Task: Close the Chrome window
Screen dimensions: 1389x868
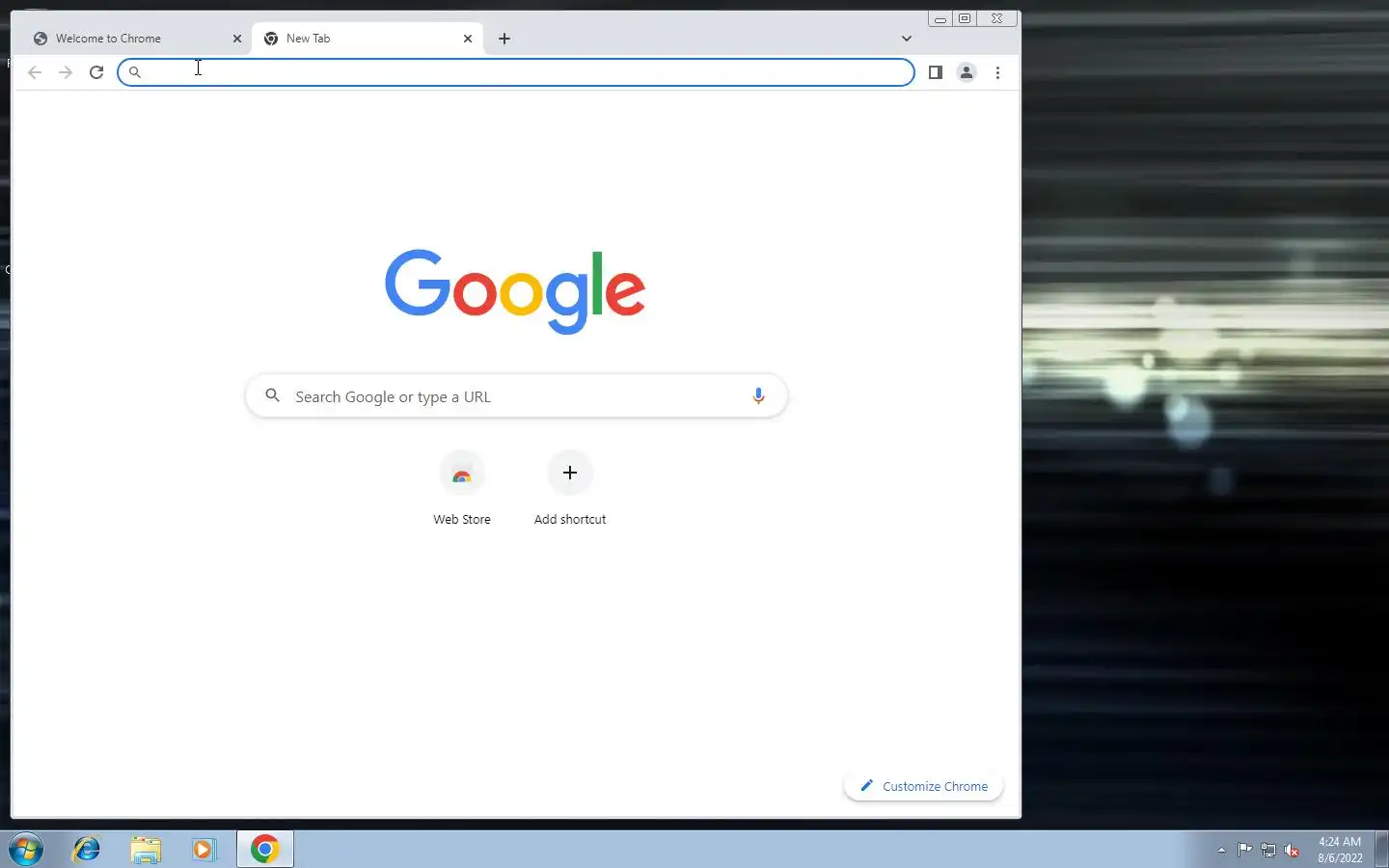Action: [x=997, y=18]
